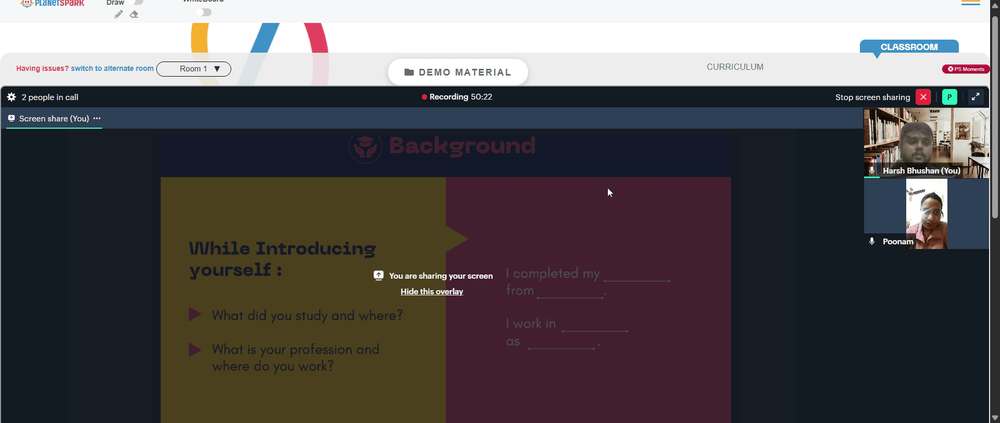Open the Demo Material folder
The height and width of the screenshot is (423, 1000).
(x=458, y=72)
